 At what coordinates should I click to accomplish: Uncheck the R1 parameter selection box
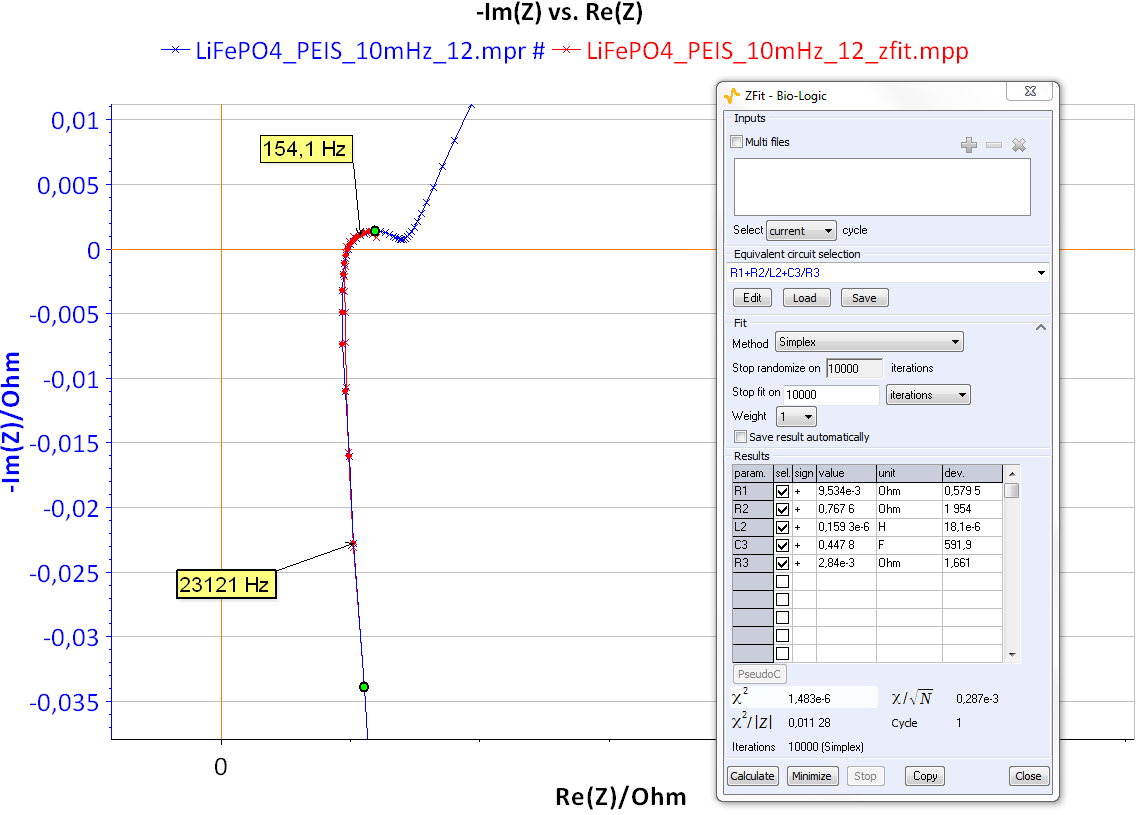click(x=781, y=490)
